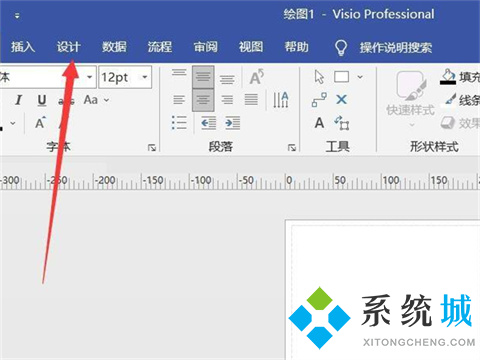480x360 pixels.
Task: Switch to the 数据 tab
Action: click(x=114, y=47)
